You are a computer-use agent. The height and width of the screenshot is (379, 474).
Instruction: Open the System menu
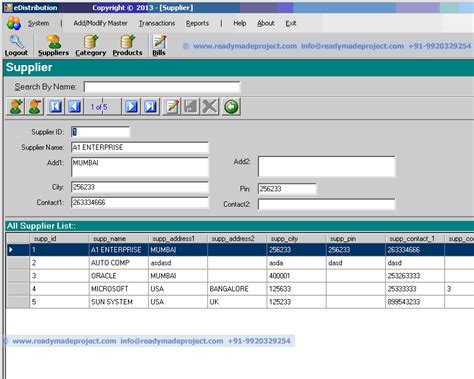click(38, 23)
